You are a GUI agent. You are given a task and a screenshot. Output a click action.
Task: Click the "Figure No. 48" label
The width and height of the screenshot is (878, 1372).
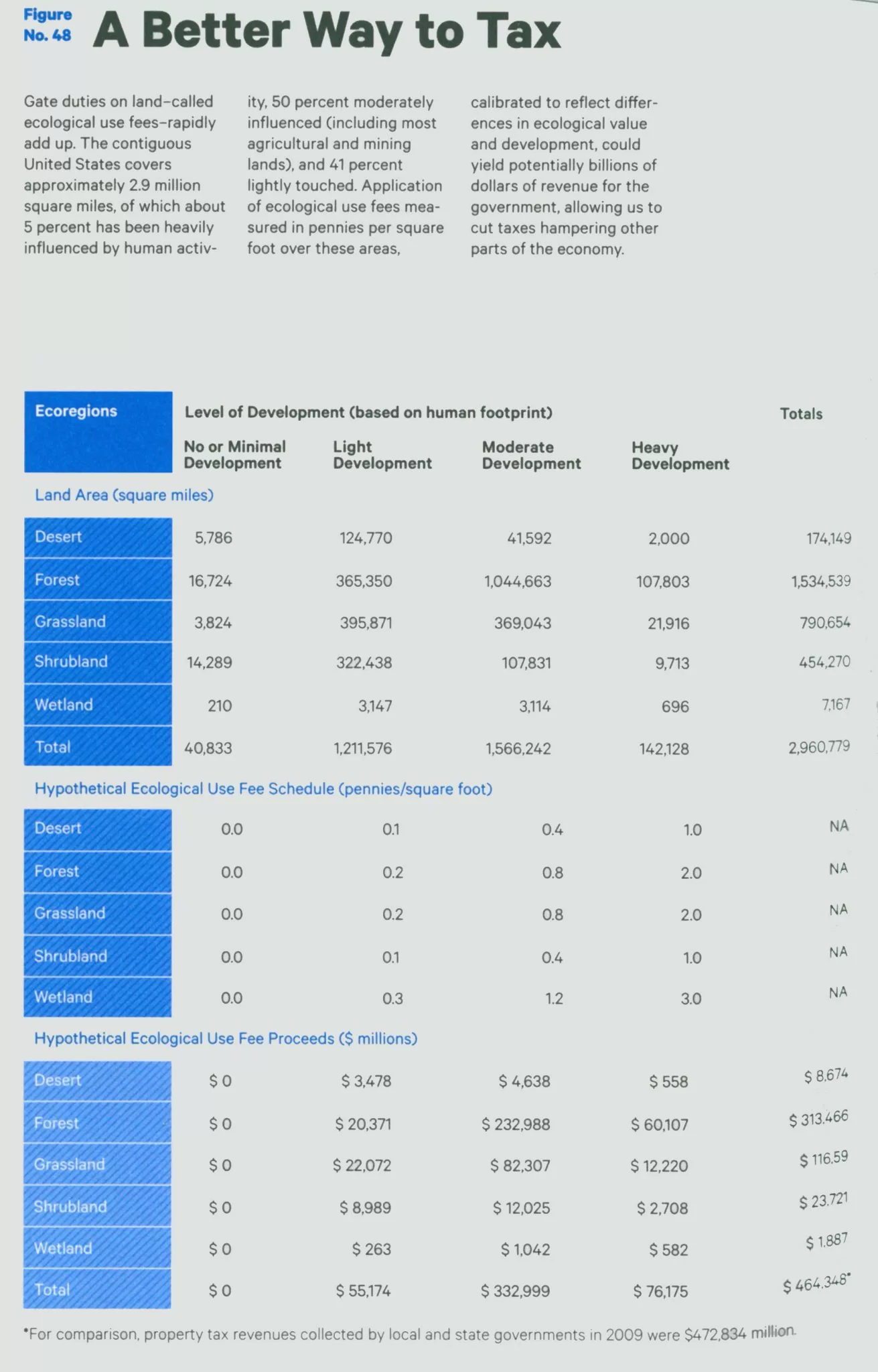pos(48,25)
